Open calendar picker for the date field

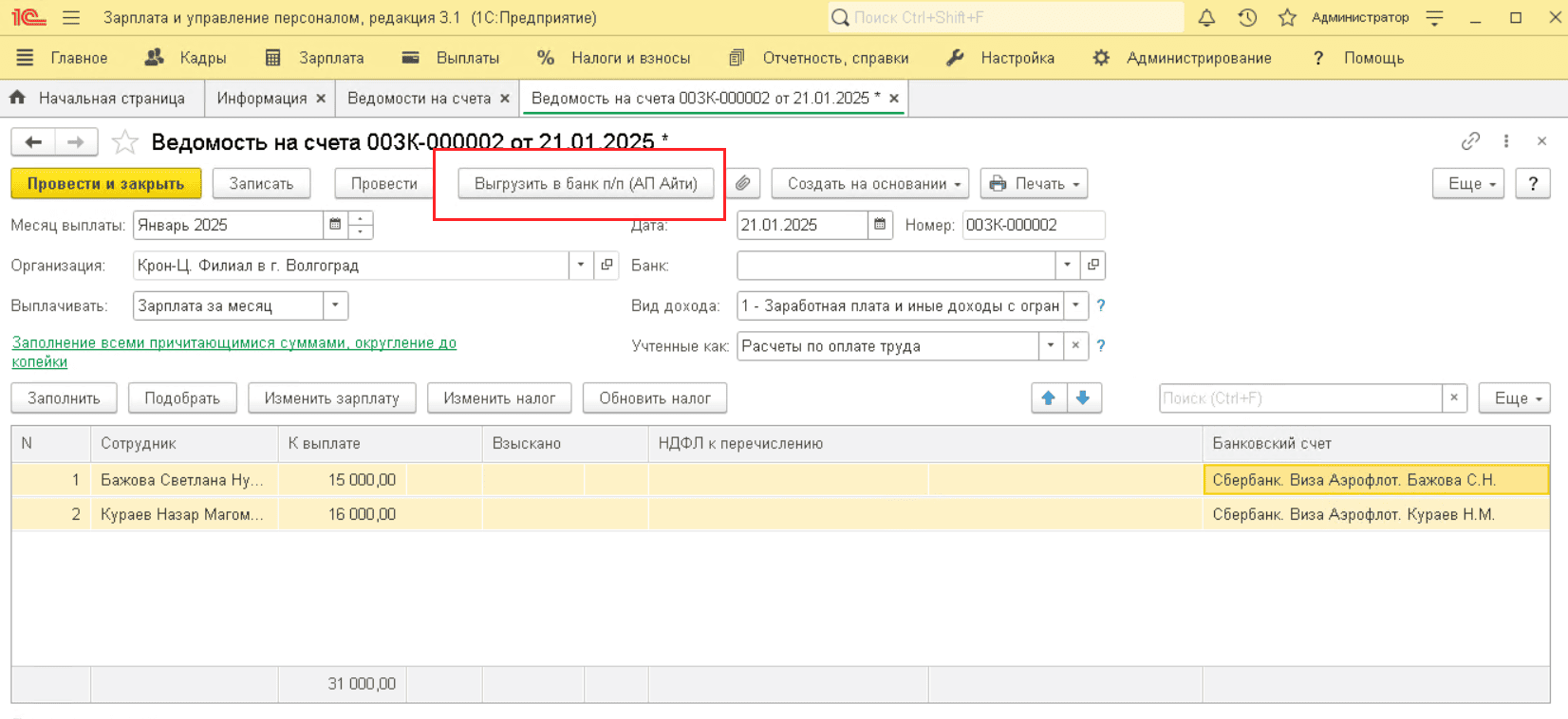(880, 225)
